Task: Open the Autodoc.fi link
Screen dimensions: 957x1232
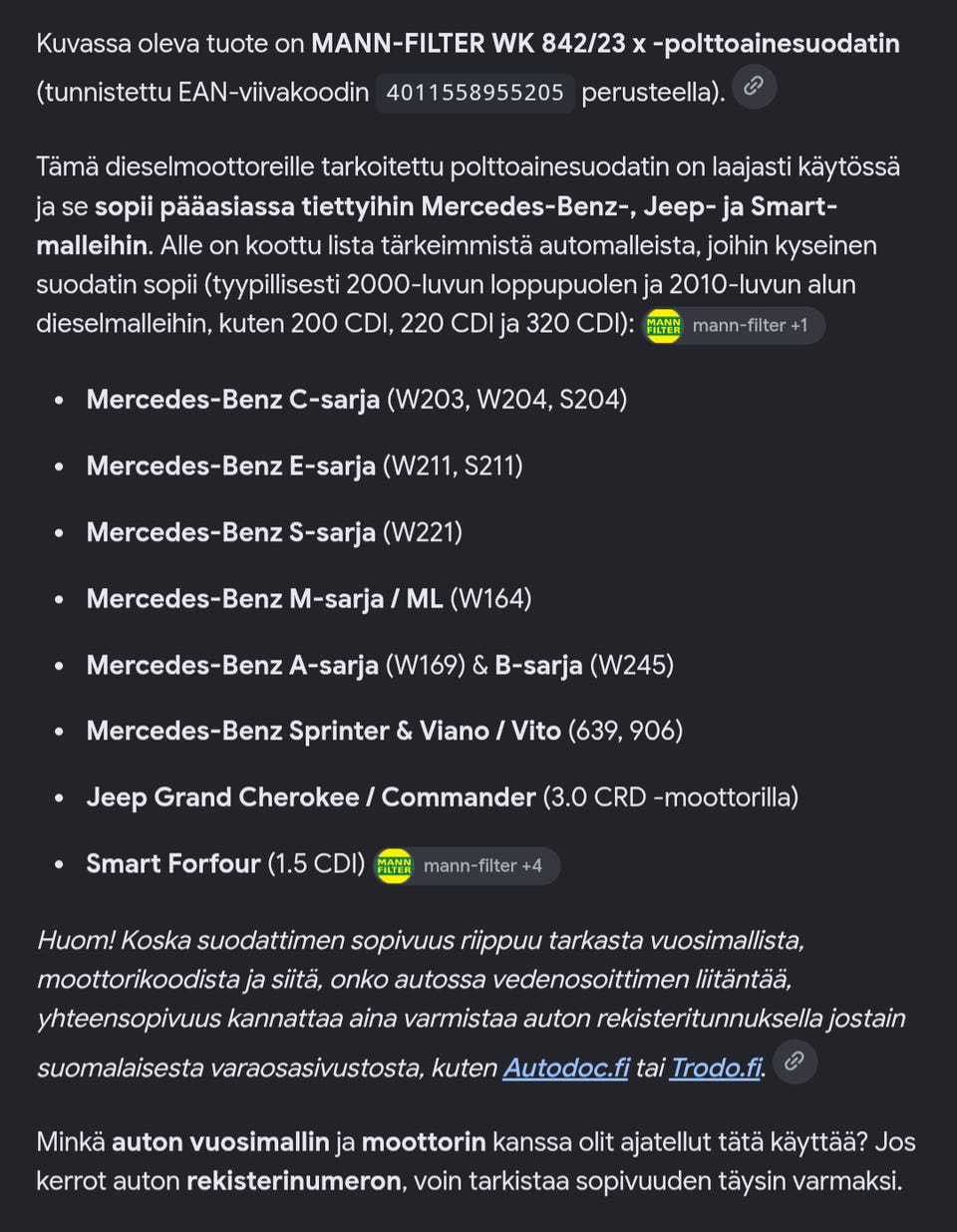Action: [566, 1068]
